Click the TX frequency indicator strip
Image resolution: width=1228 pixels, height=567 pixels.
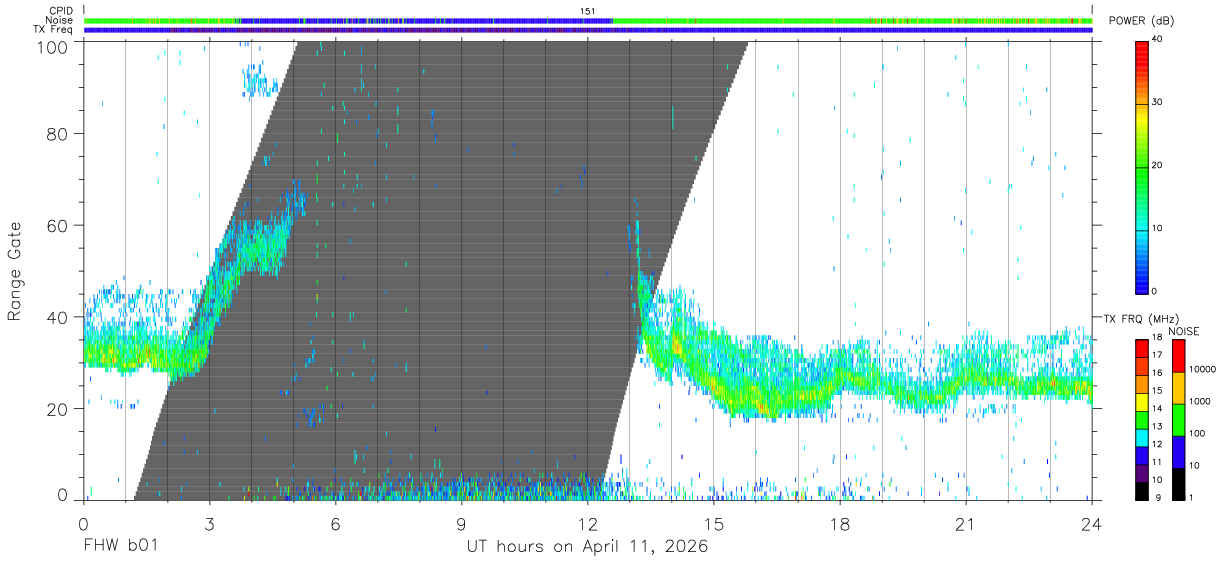point(588,30)
